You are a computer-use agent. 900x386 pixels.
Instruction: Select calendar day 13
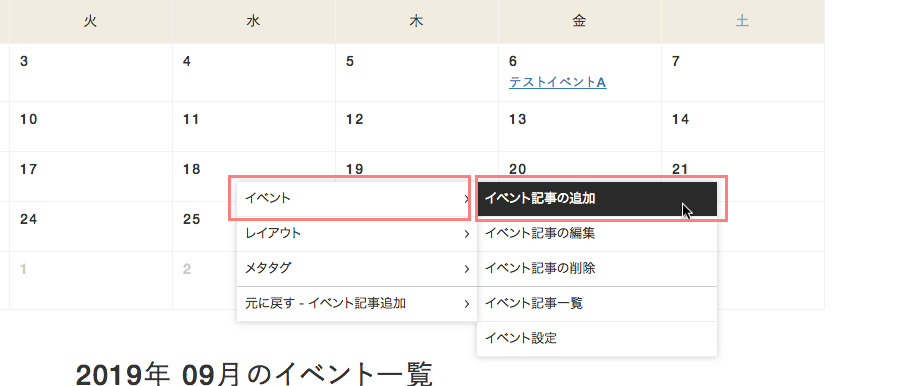[x=517, y=119]
